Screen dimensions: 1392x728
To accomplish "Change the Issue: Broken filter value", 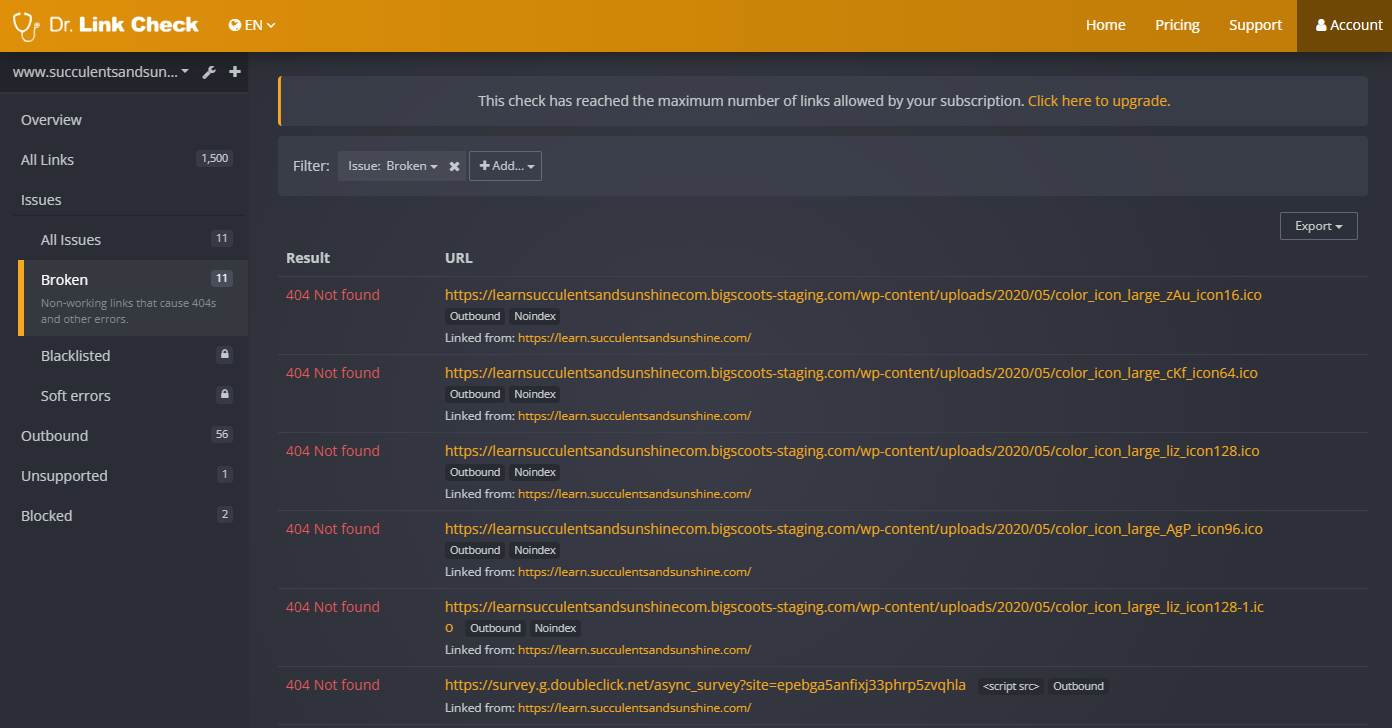I will tap(393, 166).
